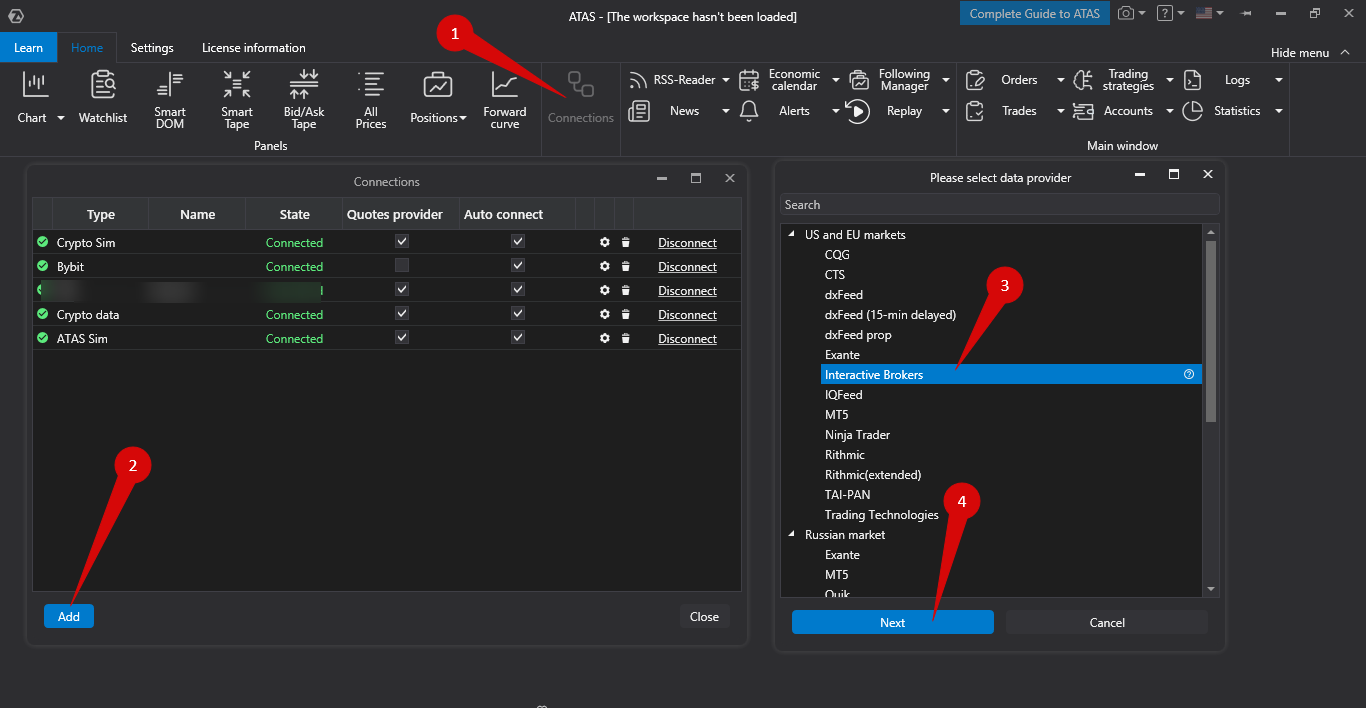Switch to the Learn tab
Viewport: 1366px width, 708px height.
(28, 48)
